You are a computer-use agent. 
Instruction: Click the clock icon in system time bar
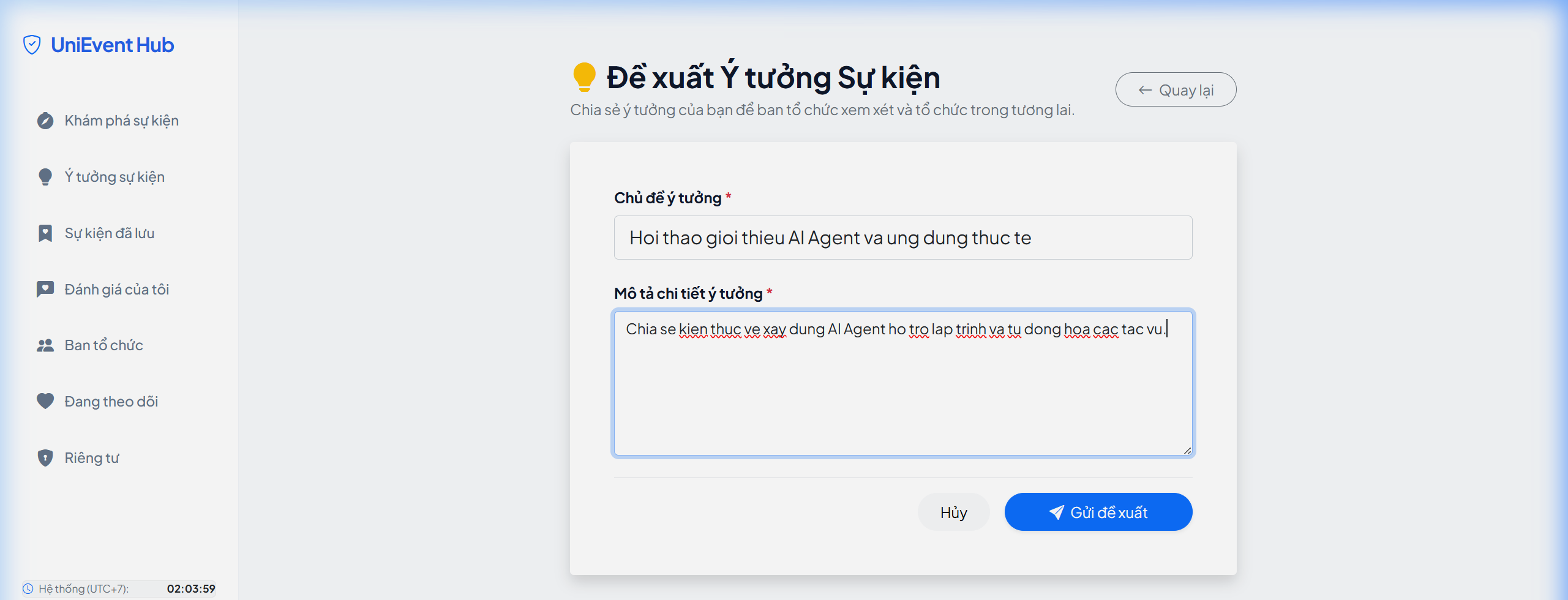(x=28, y=589)
